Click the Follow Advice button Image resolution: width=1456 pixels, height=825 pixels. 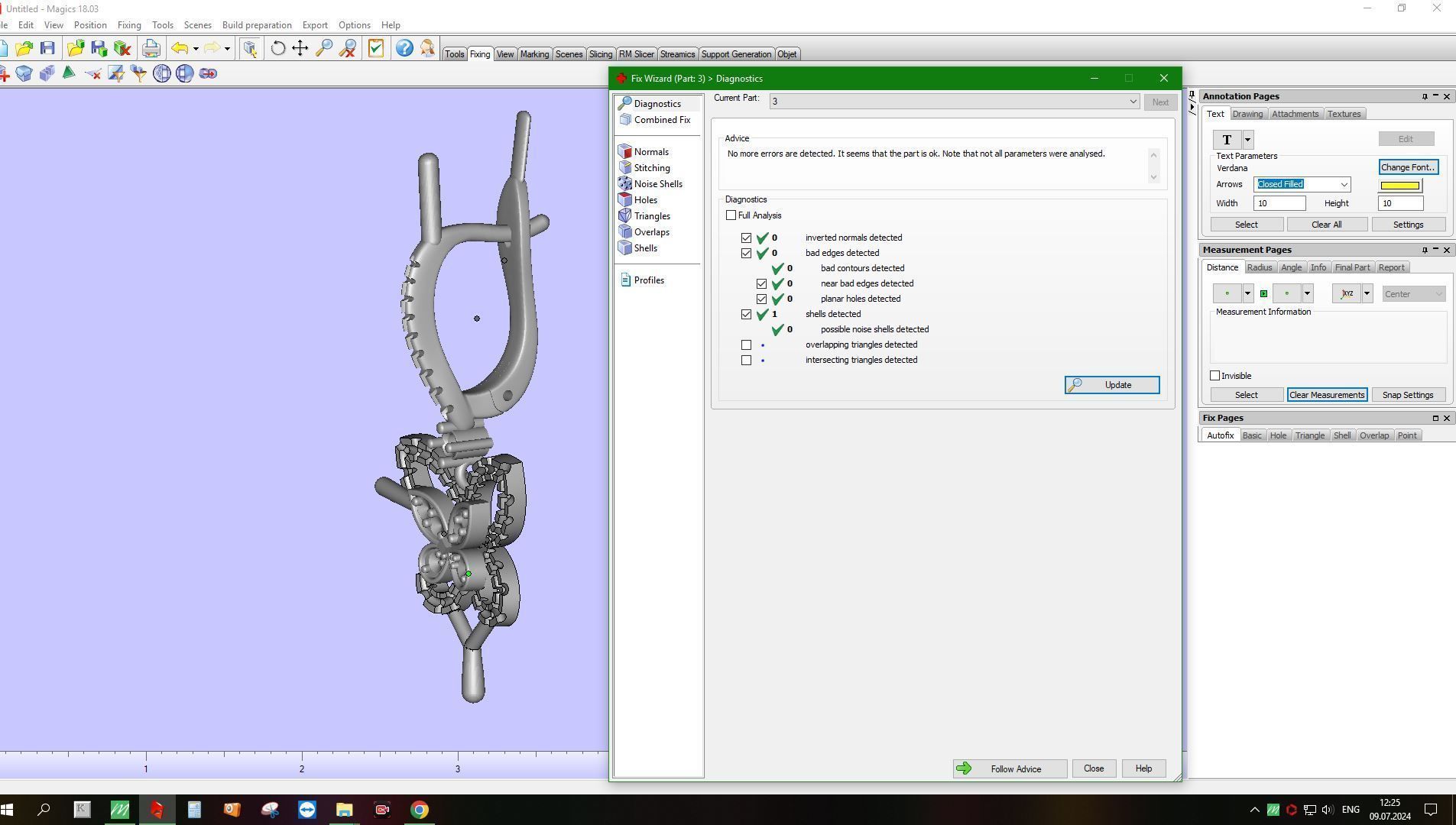click(1010, 769)
